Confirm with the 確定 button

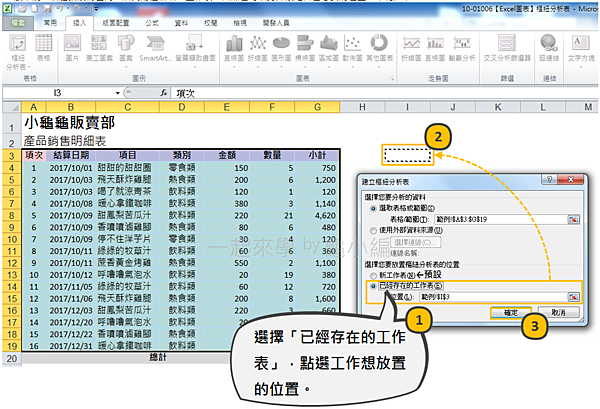[x=511, y=313]
